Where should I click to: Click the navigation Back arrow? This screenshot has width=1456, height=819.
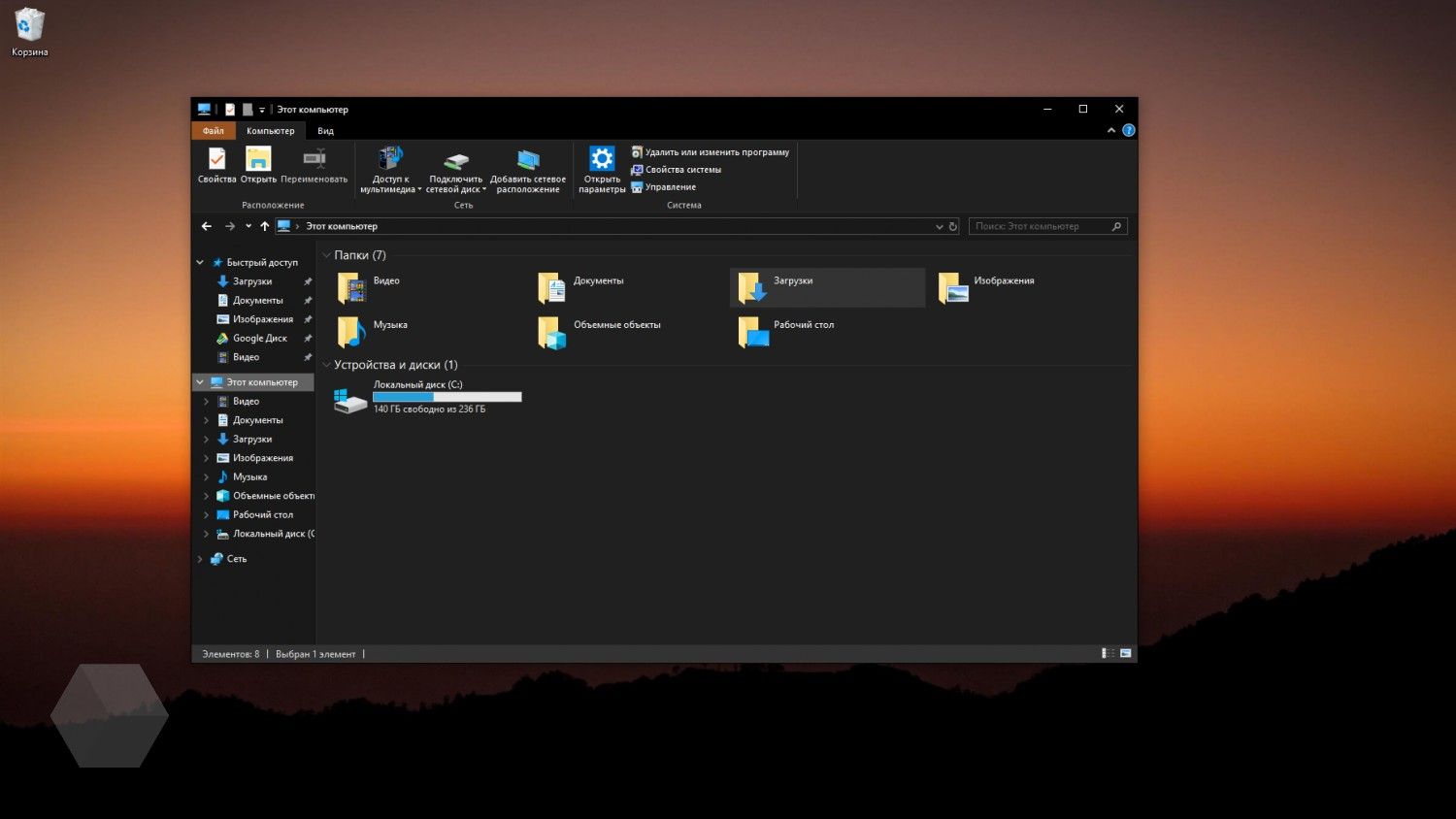click(x=207, y=226)
